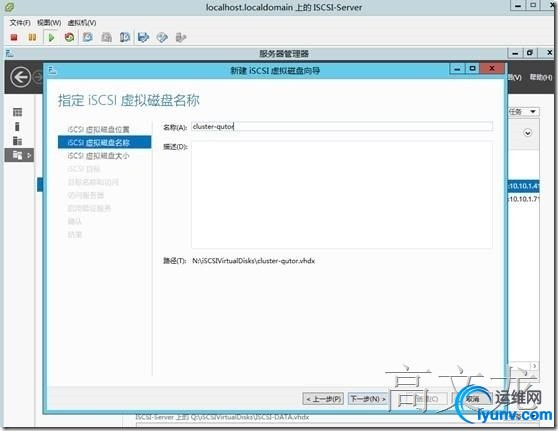The image size is (558, 431).
Task: Open the 视图(W) menu
Action: 49,23
